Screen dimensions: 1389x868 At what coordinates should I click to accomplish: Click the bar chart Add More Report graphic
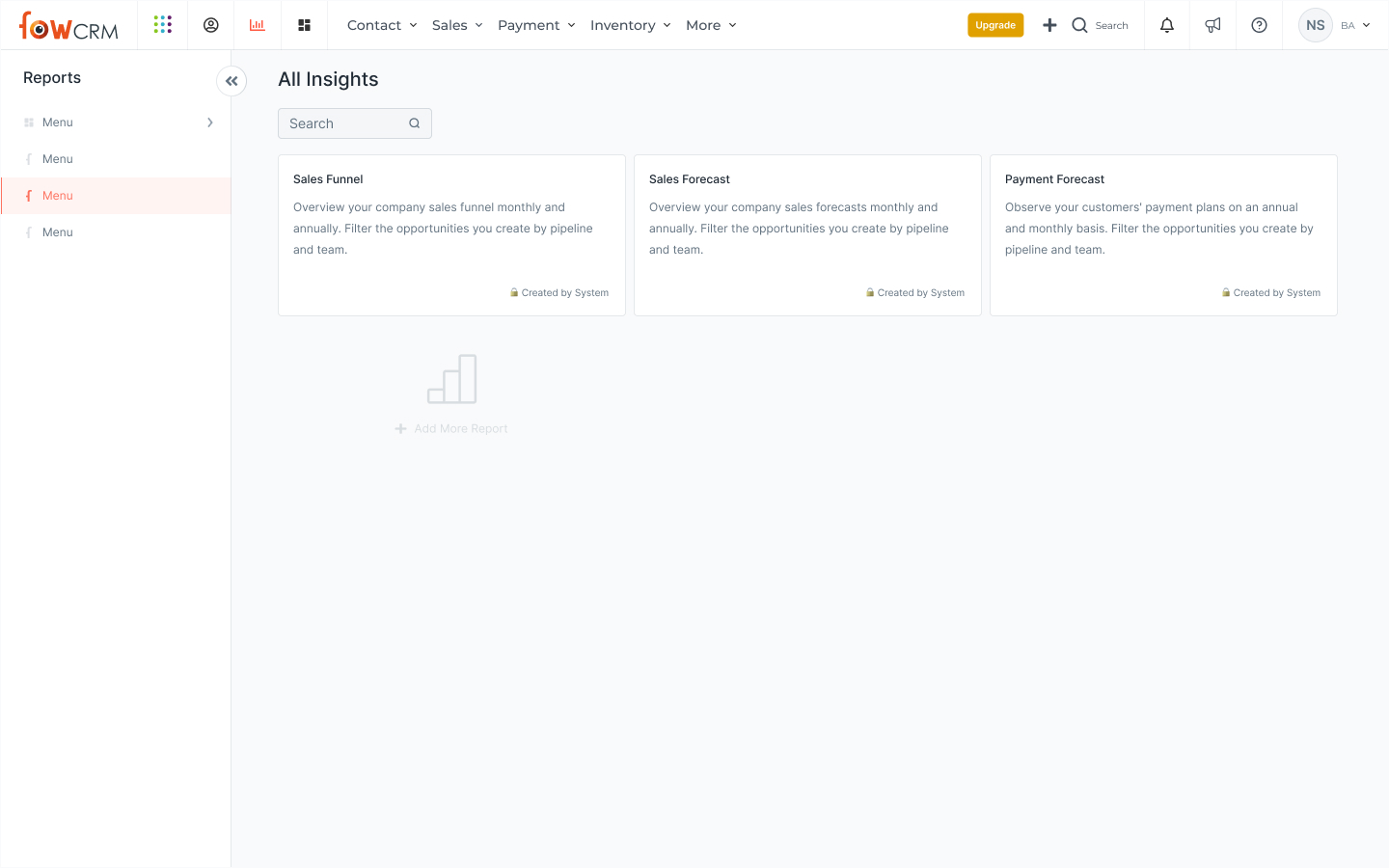coord(452,379)
